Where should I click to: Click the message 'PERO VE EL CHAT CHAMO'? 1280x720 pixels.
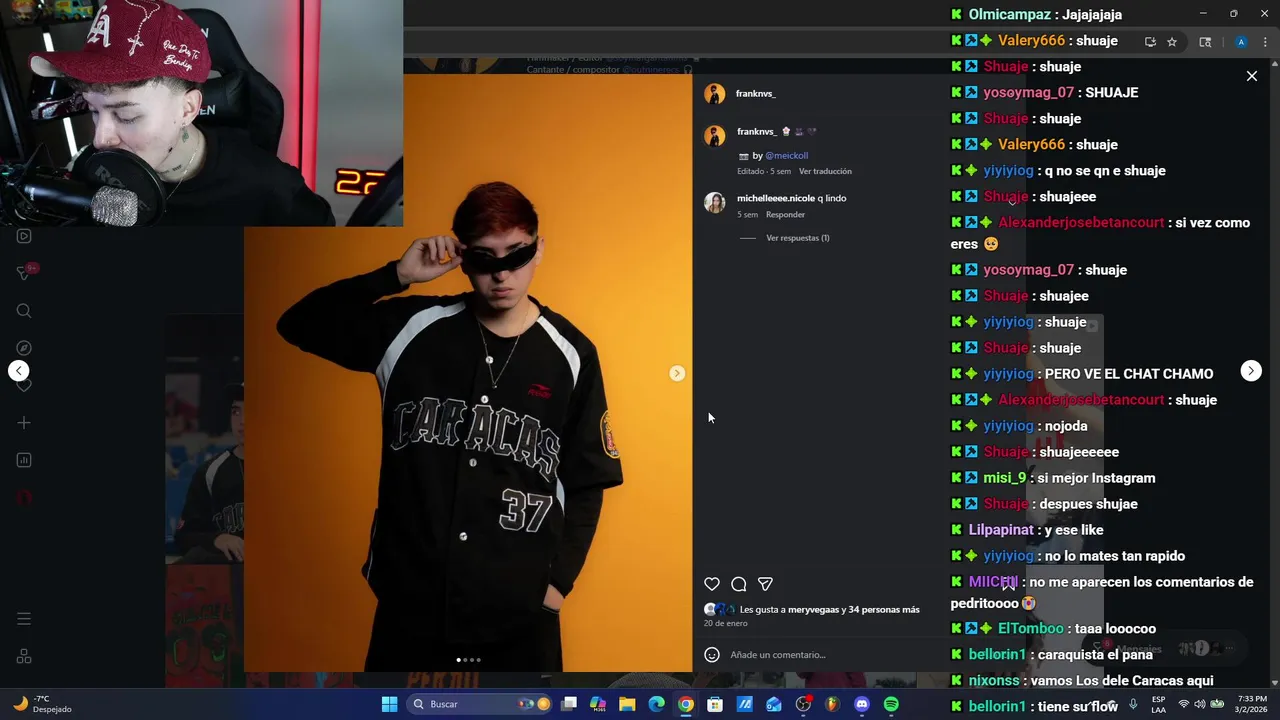1129,374
